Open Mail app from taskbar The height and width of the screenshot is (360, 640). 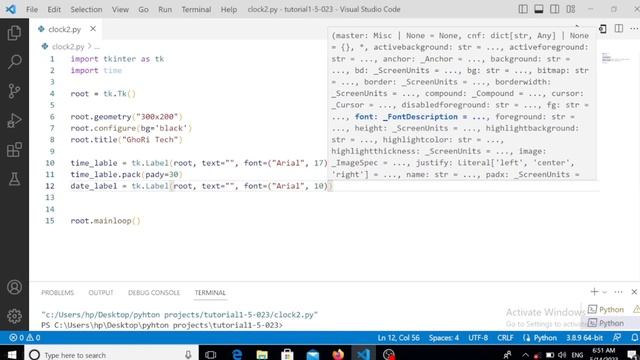pyautogui.click(x=313, y=354)
